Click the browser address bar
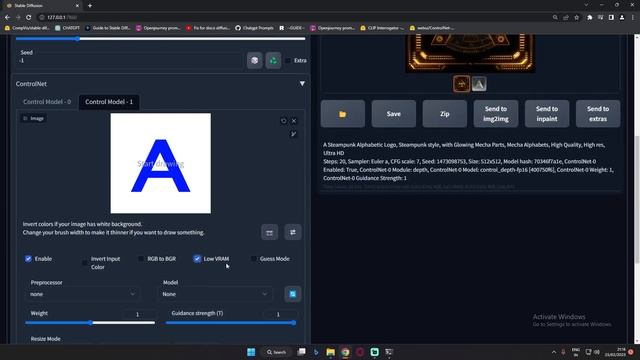The width and height of the screenshot is (640, 360). pos(294,18)
